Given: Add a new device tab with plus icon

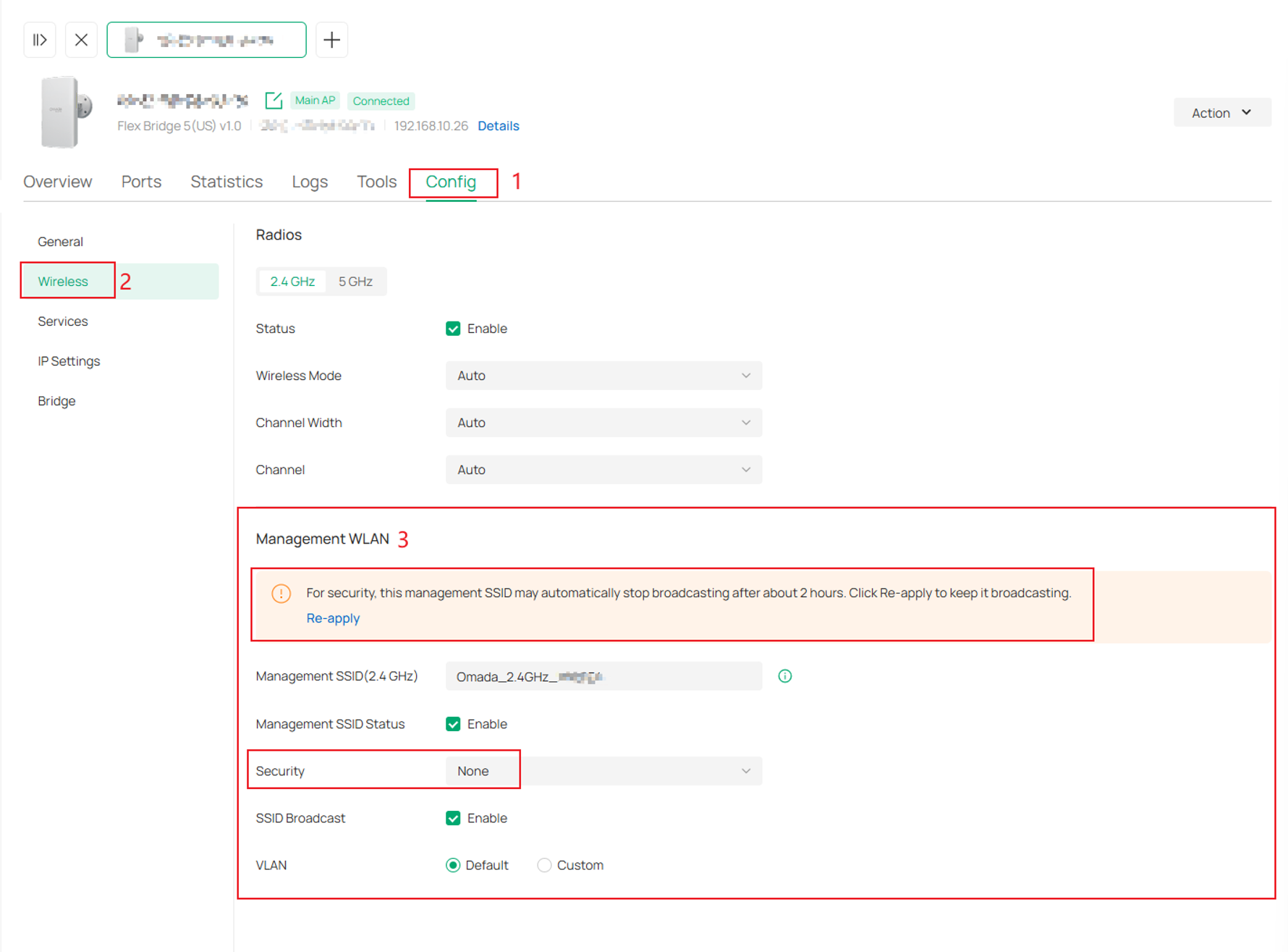Looking at the screenshot, I should (x=331, y=40).
